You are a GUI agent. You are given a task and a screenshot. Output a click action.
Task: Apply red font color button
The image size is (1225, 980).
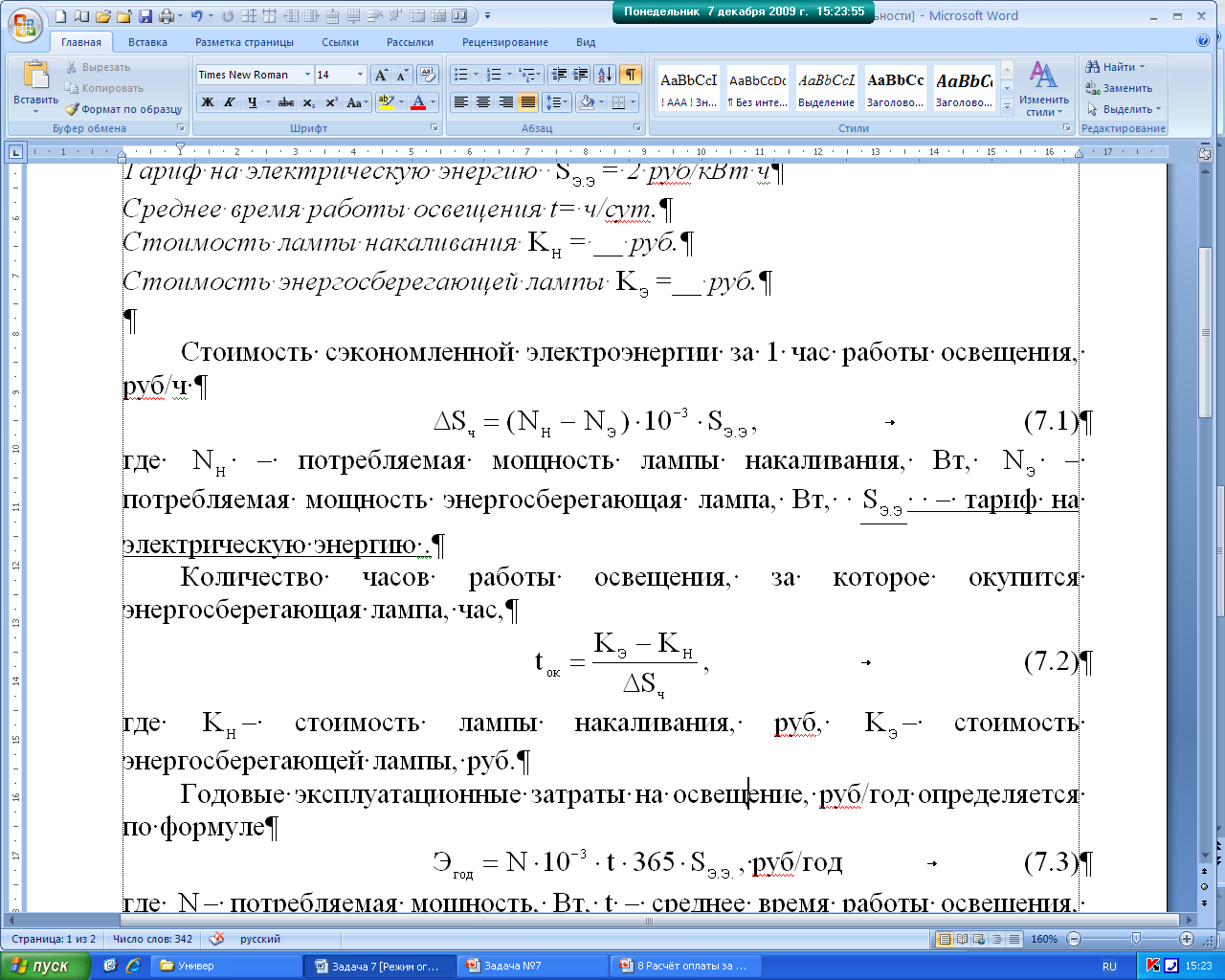(417, 102)
